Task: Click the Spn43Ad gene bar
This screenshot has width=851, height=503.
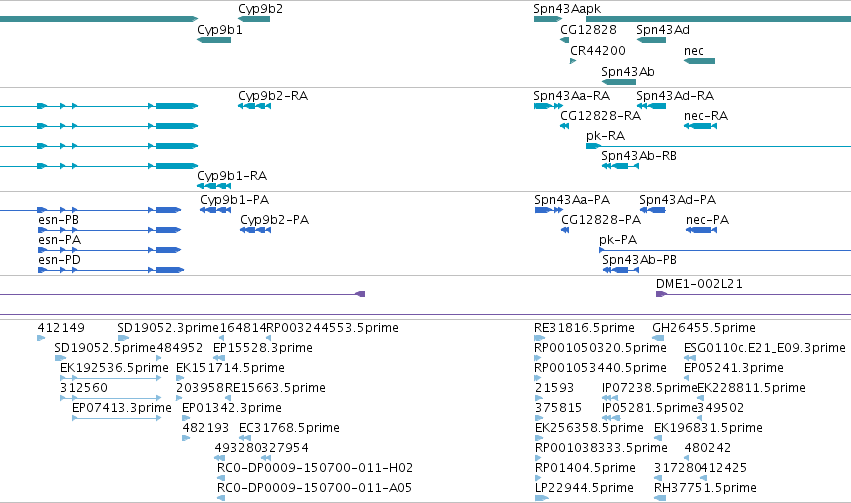Action: click(651, 40)
